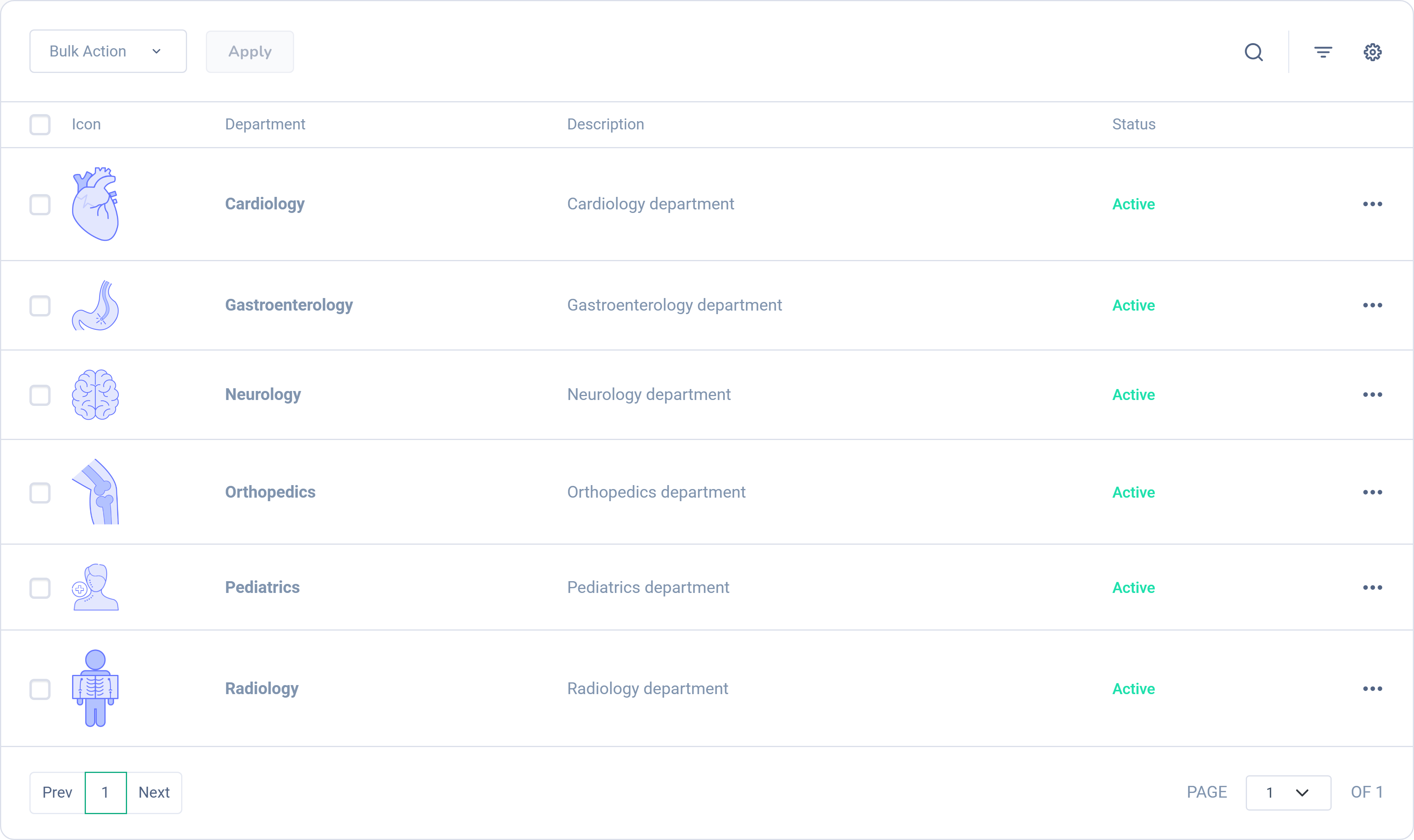Toggle the select-all checkbox in header

(x=40, y=125)
